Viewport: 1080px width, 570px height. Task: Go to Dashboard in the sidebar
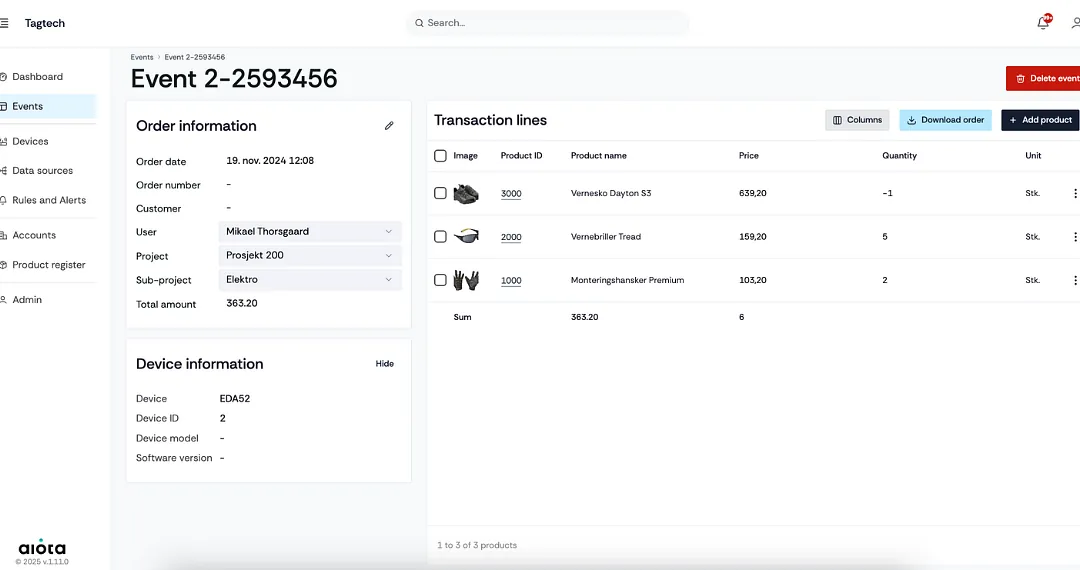(x=37, y=77)
